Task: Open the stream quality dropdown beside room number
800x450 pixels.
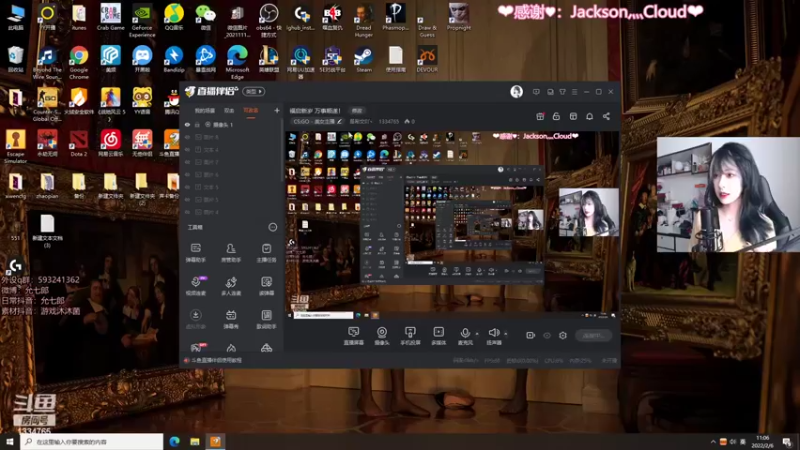Action: coord(360,121)
